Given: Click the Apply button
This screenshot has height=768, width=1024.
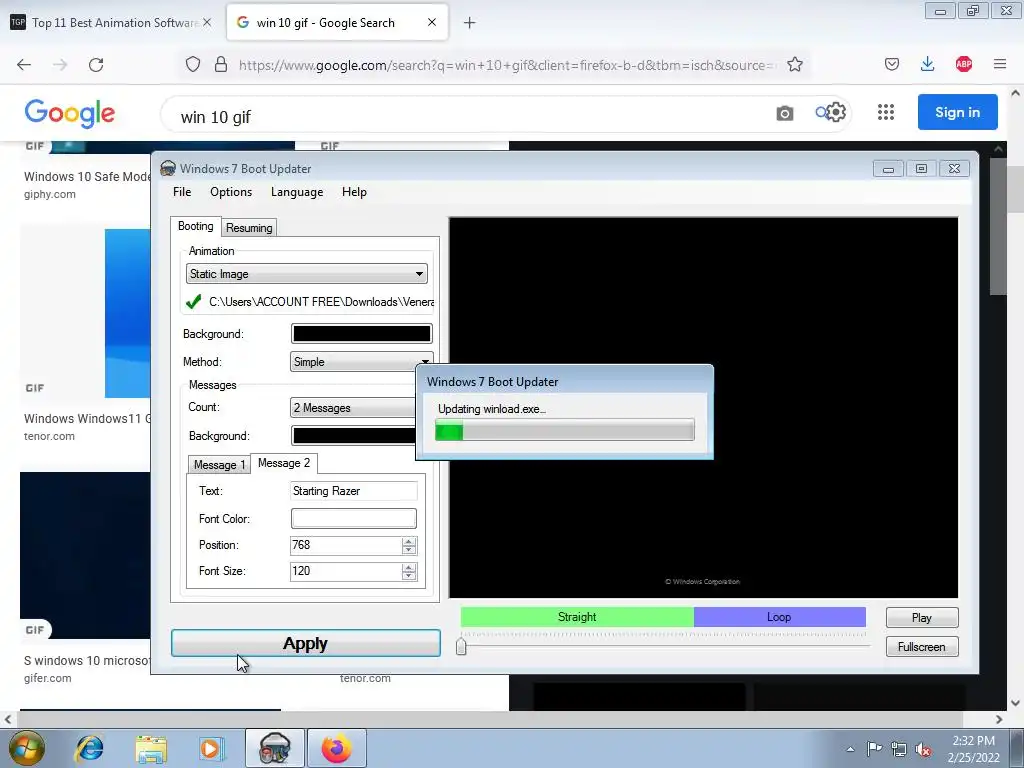Looking at the screenshot, I should click(x=306, y=643).
